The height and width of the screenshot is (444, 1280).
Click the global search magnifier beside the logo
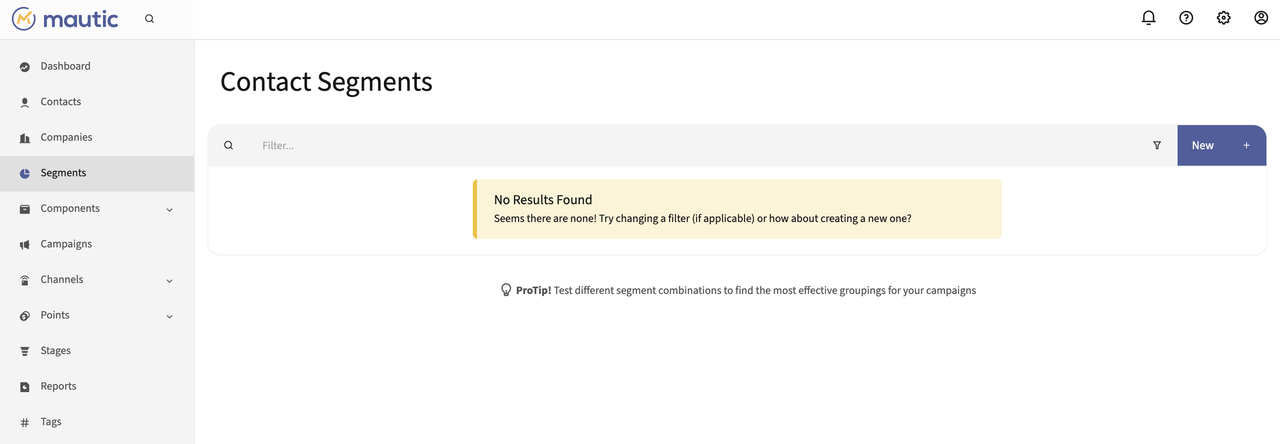(149, 18)
